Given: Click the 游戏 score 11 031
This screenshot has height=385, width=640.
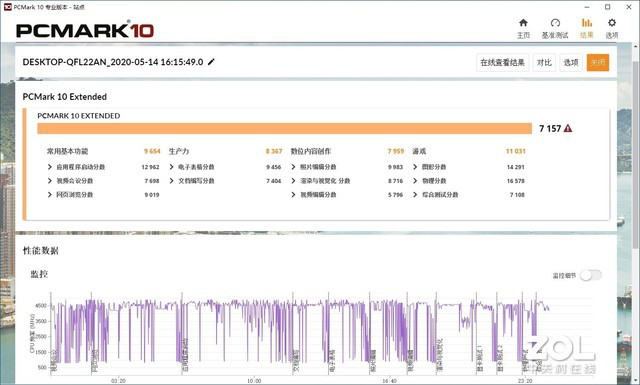Looking at the screenshot, I should tap(516, 151).
